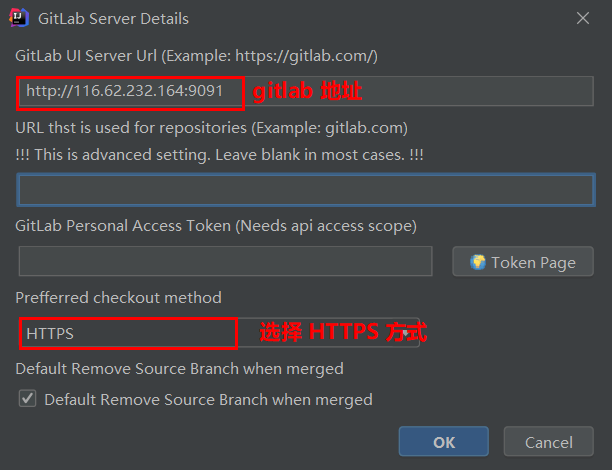Click the HTTPS value in checkout method box
The image size is (612, 470).
(50, 334)
